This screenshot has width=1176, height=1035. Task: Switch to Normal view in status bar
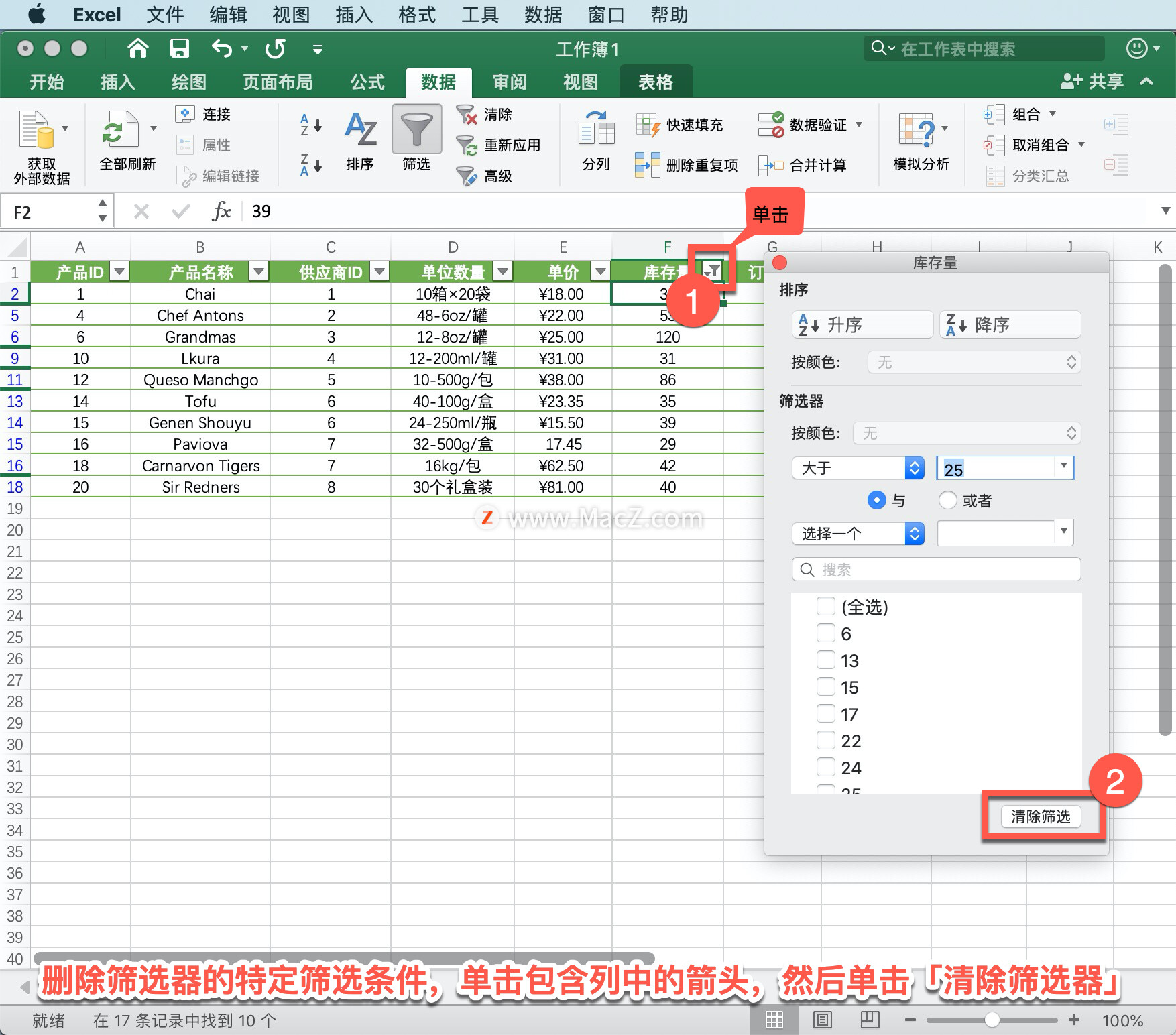coord(774,1020)
